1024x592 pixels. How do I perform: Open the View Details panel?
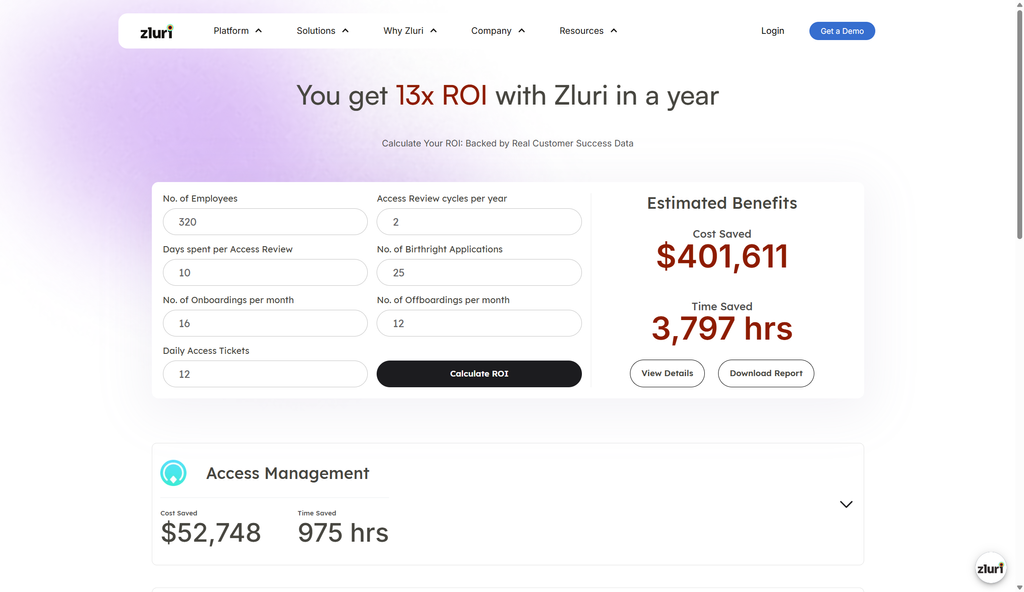[x=667, y=373]
